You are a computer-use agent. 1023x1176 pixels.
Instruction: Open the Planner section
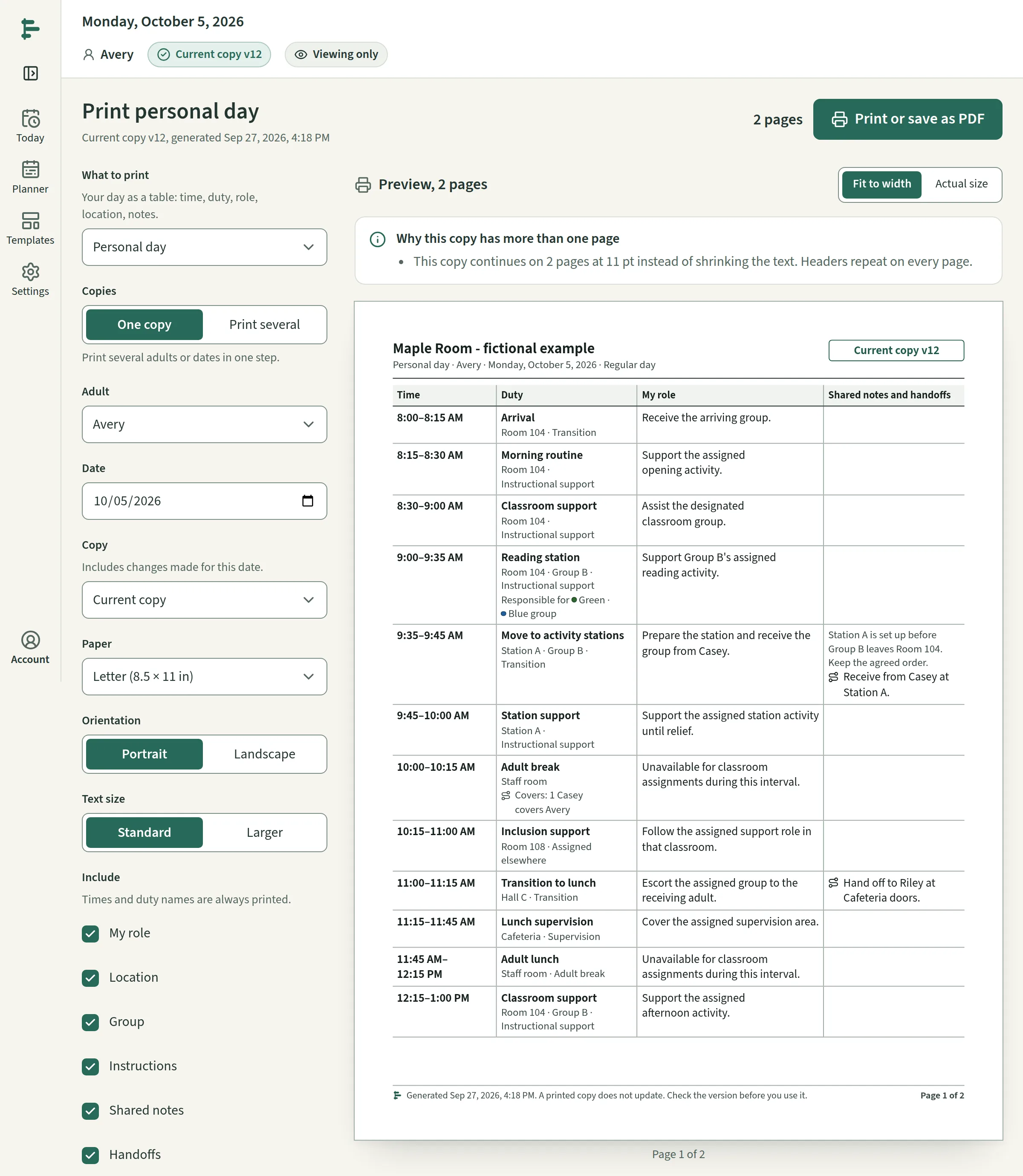tap(30, 177)
